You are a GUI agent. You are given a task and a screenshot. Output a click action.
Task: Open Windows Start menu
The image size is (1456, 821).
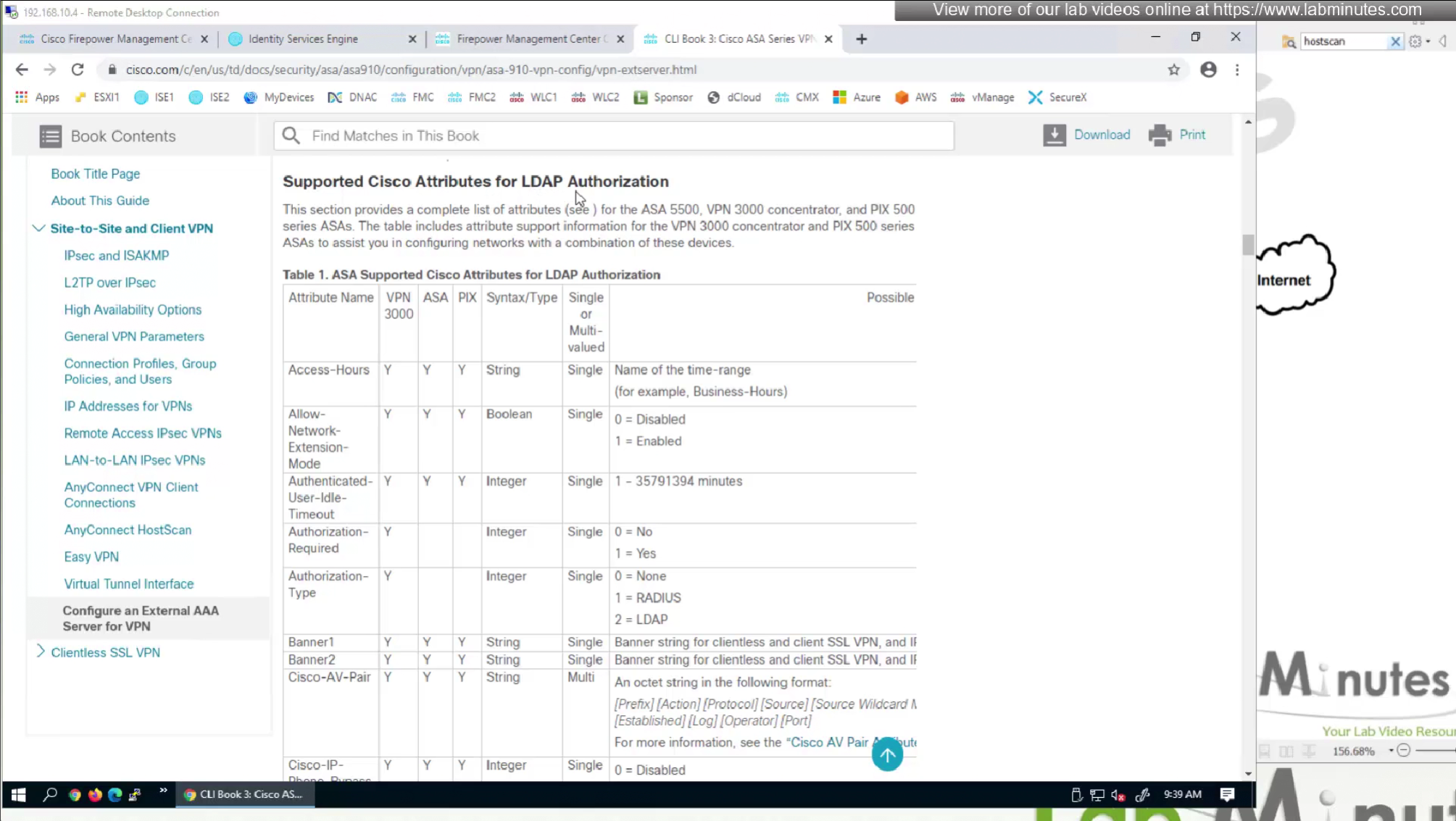[19, 795]
